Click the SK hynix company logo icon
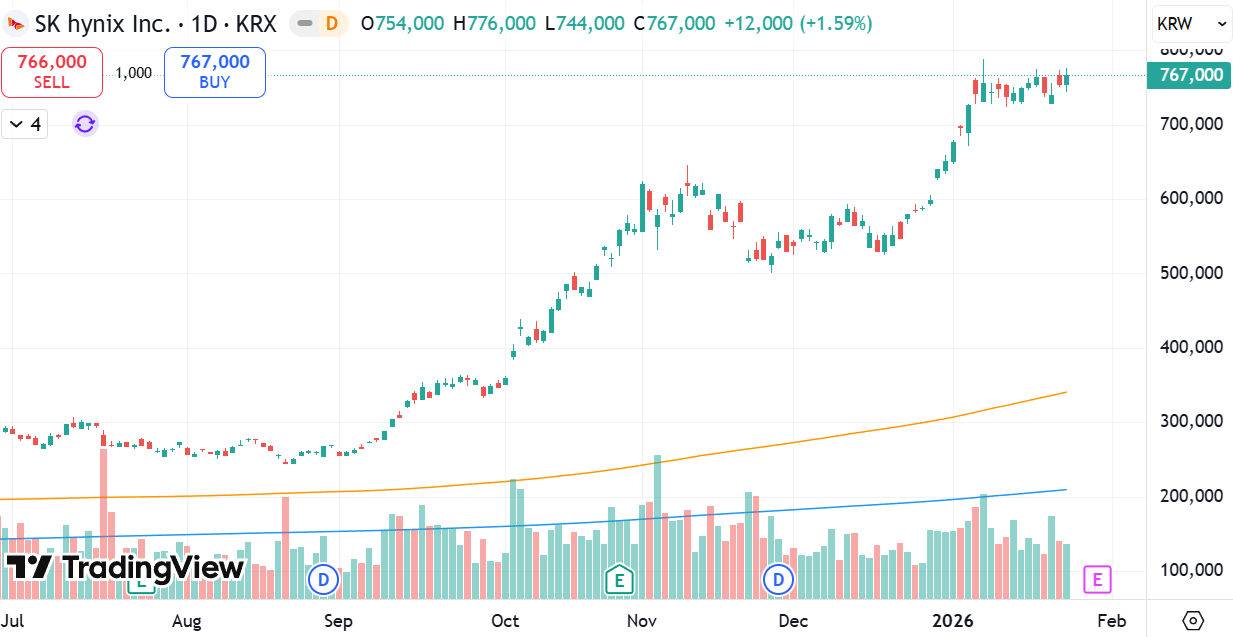 (16, 23)
